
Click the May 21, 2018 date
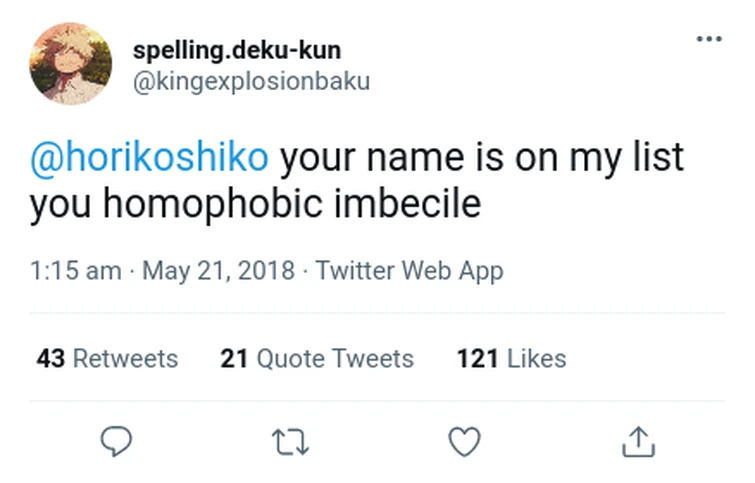219,270
